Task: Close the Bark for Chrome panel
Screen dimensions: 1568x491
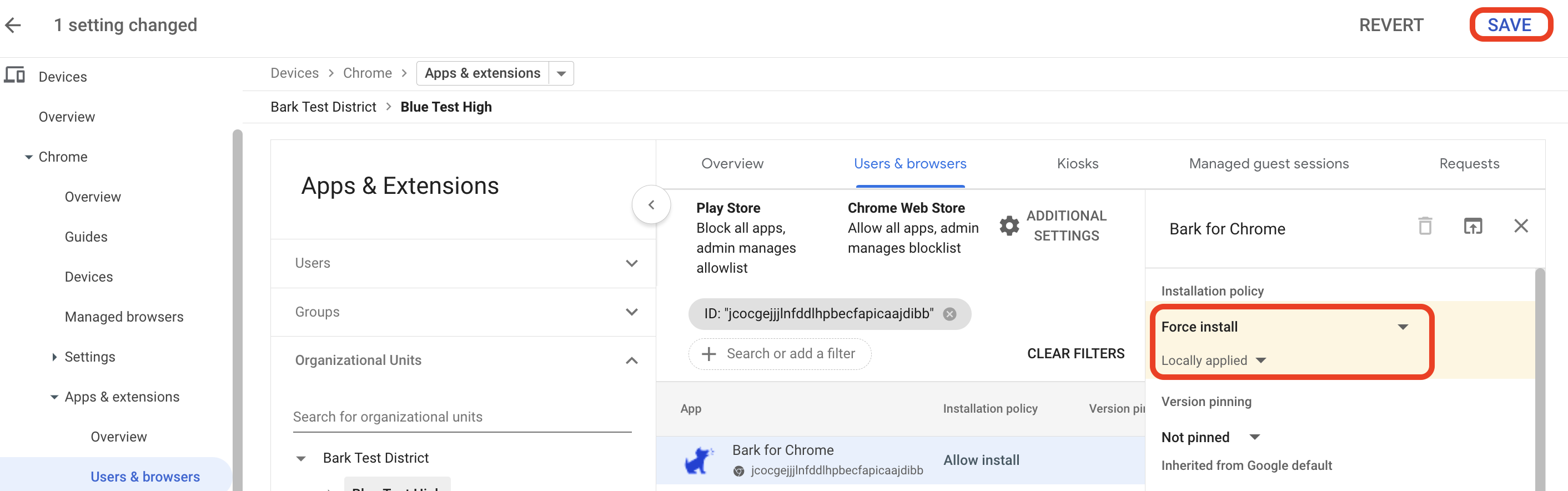Action: (x=1520, y=226)
